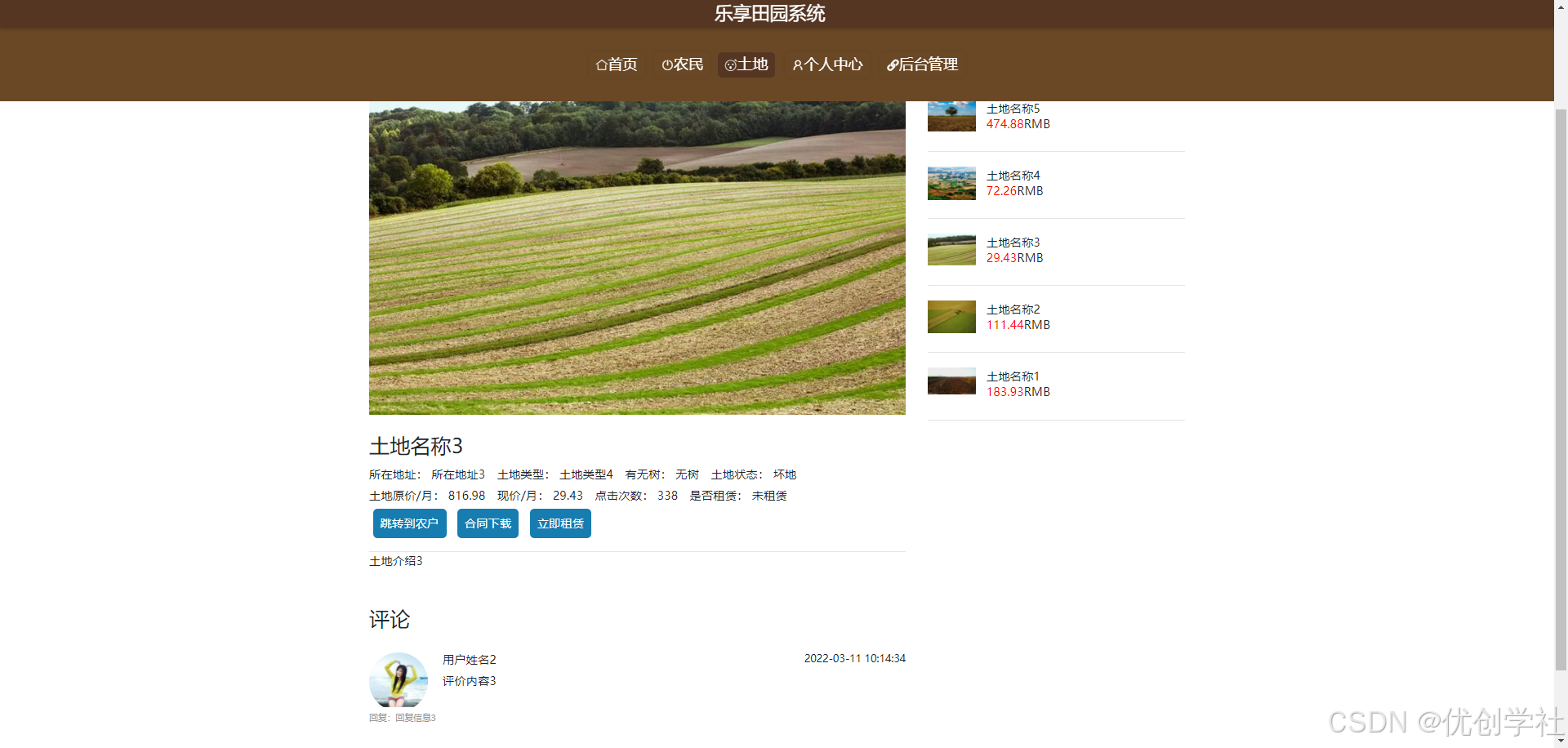Viewport: 1568px width, 748px height.
Task: Click the 评论 section heading
Action: [390, 620]
